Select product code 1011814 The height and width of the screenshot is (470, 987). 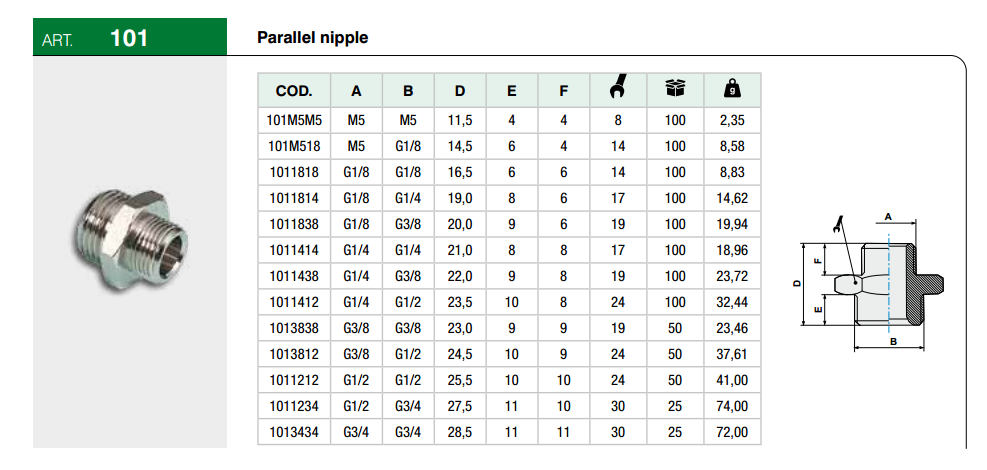[x=294, y=198]
